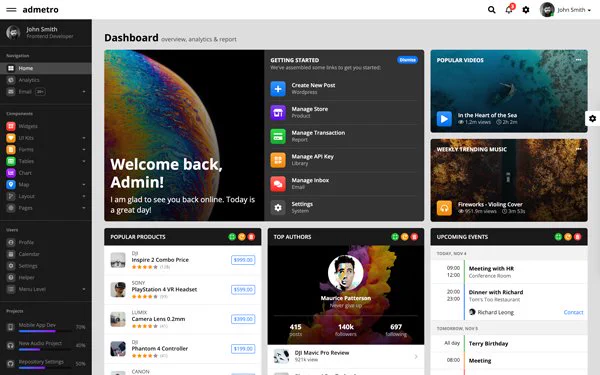Go to Home in the sidebar
This screenshot has height=375, width=600.
click(x=46, y=68)
